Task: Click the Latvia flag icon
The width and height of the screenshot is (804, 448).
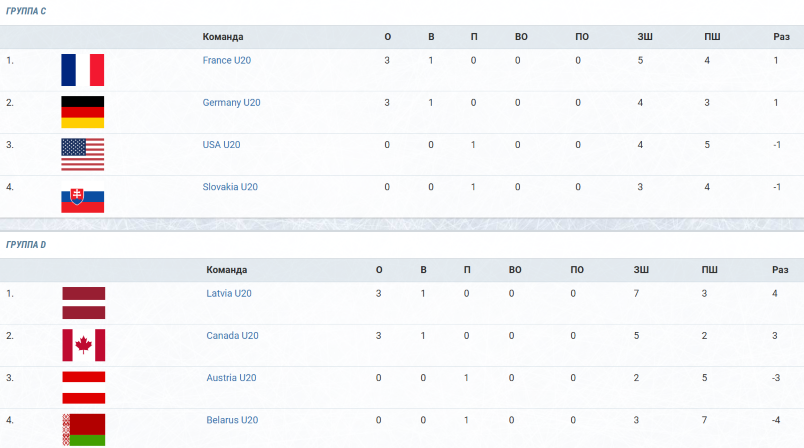Action: coord(84,303)
